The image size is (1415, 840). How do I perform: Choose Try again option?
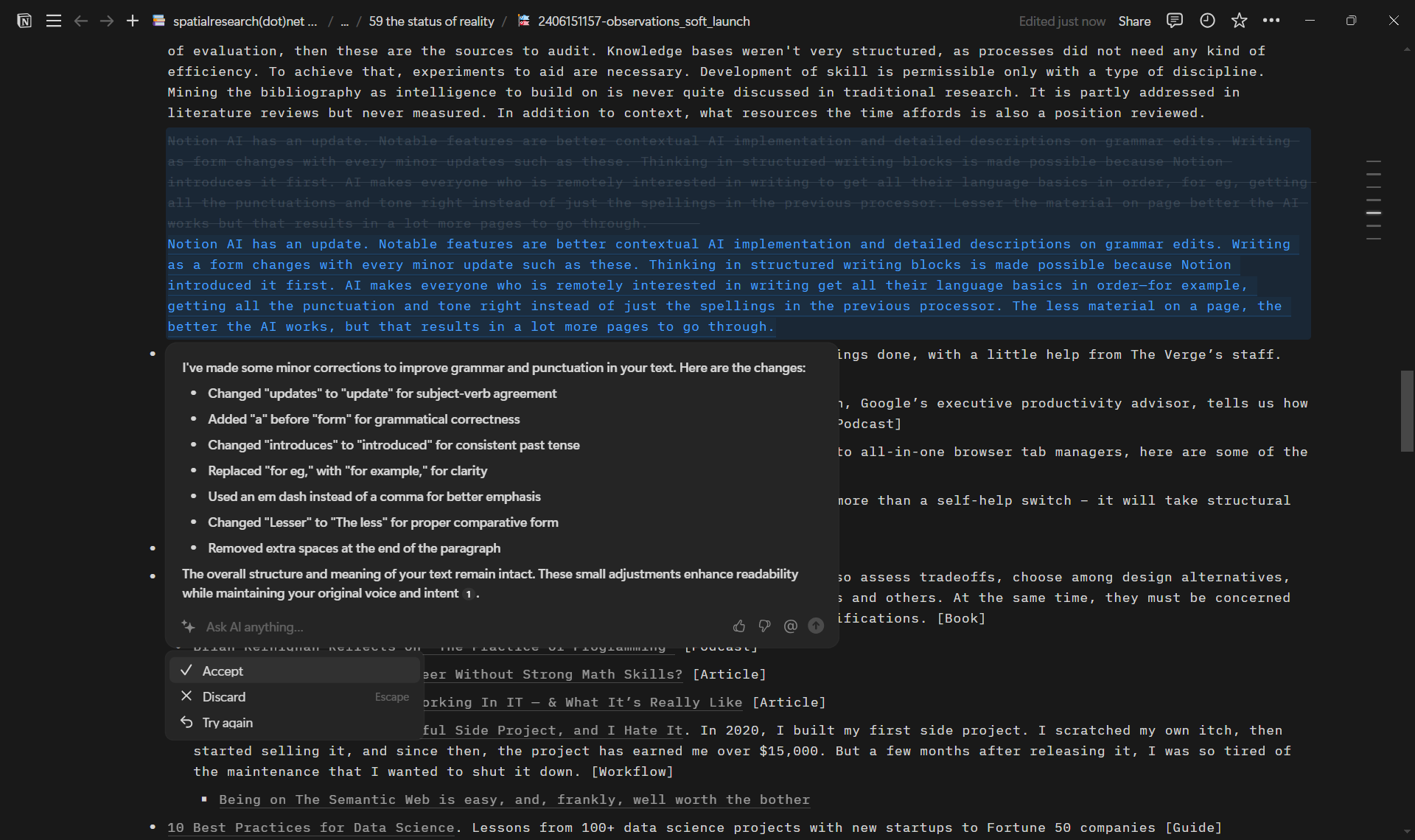pyautogui.click(x=295, y=723)
